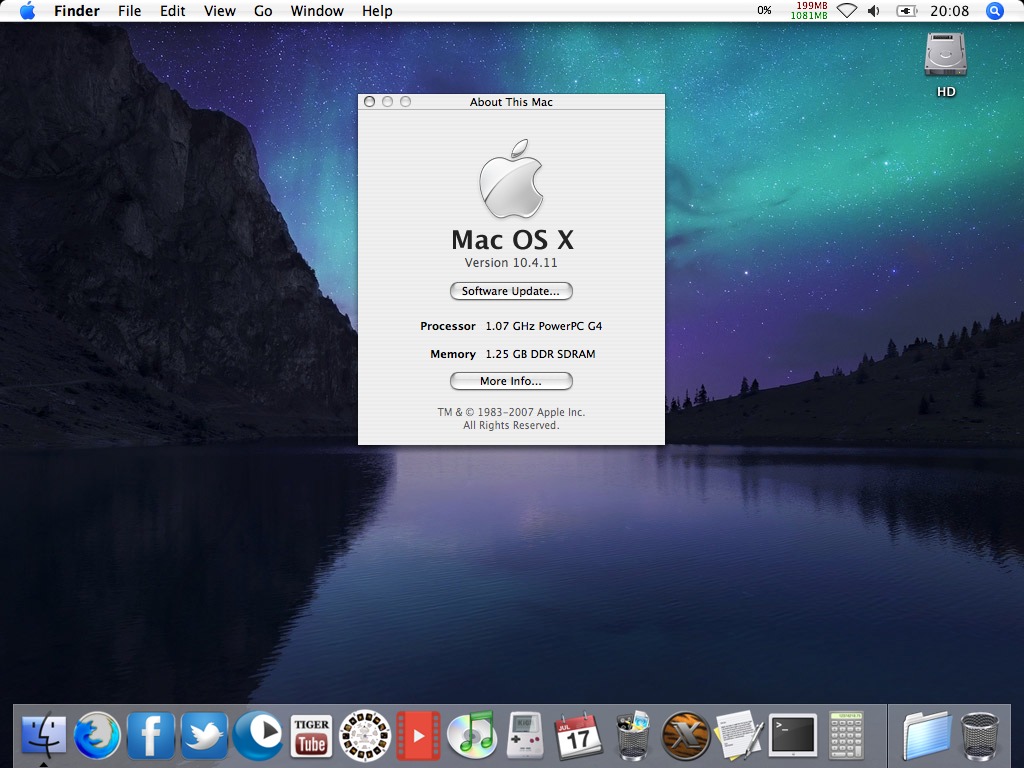This screenshot has height=768, width=1024.
Task: Open the Help menu
Action: pyautogui.click(x=377, y=11)
